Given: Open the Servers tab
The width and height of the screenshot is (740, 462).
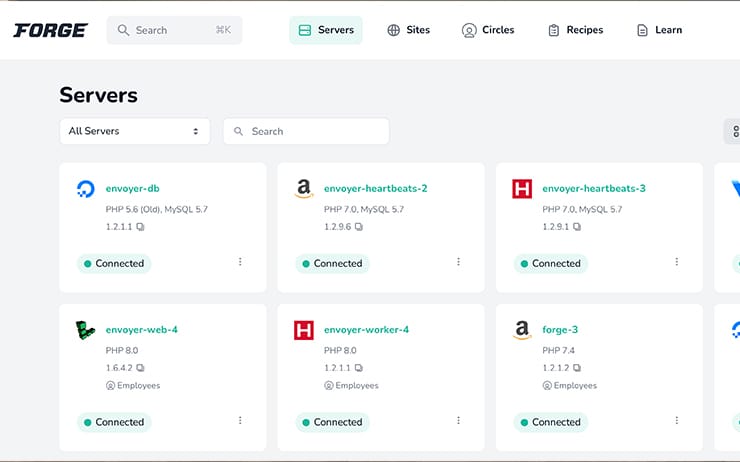Looking at the screenshot, I should tap(326, 30).
